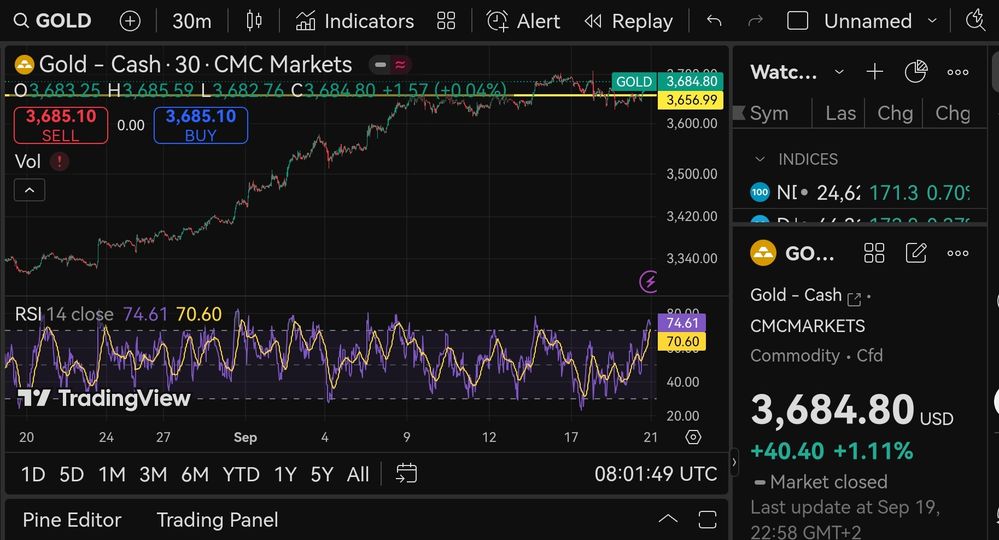Change the 30m chart interval
This screenshot has height=540, width=999.
[192, 21]
